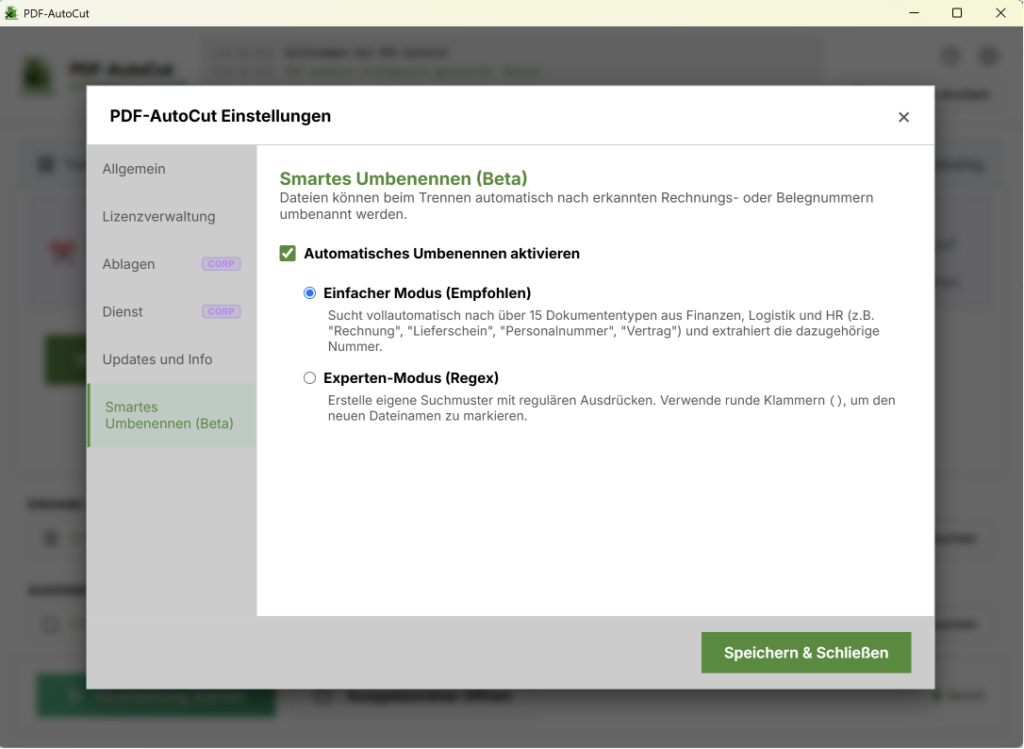1024x749 pixels.
Task: Maximize the PDF-AutoCut window
Action: [x=957, y=13]
